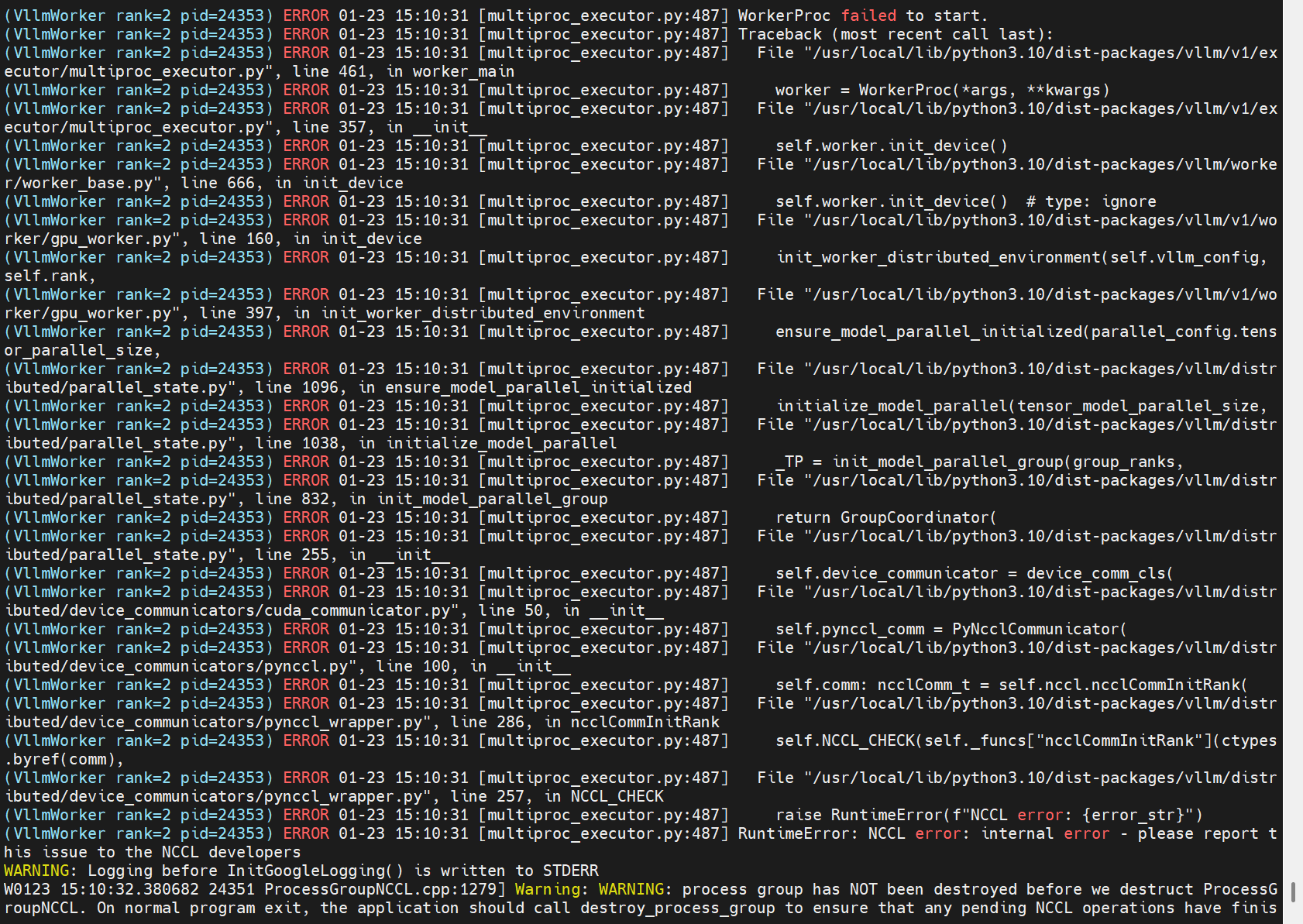Image resolution: width=1303 pixels, height=924 pixels.
Task: Click '_TP = init_model_parallel_group(group_ranks,' code line
Action: 979,462
